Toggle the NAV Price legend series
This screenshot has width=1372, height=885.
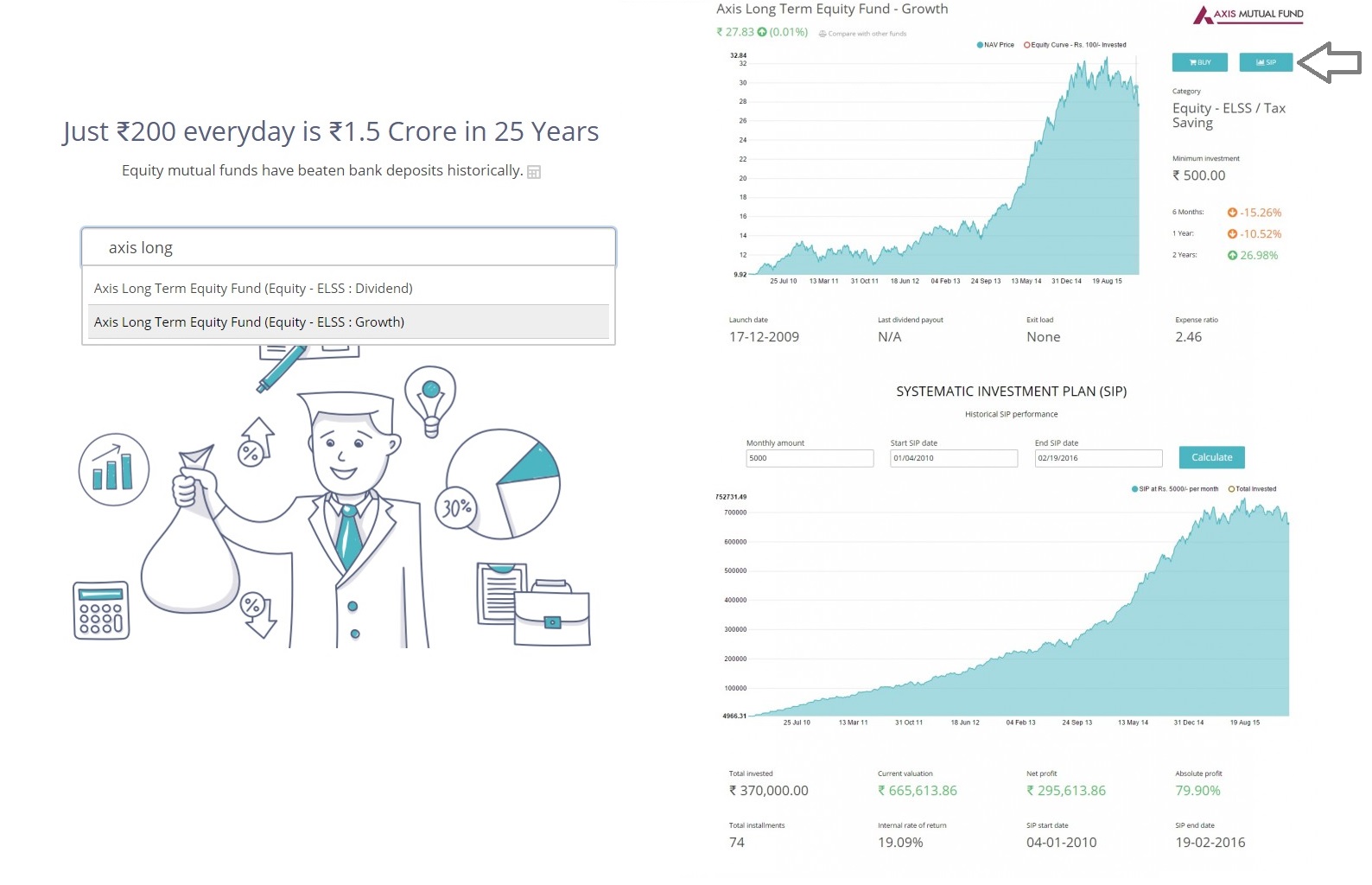click(995, 45)
